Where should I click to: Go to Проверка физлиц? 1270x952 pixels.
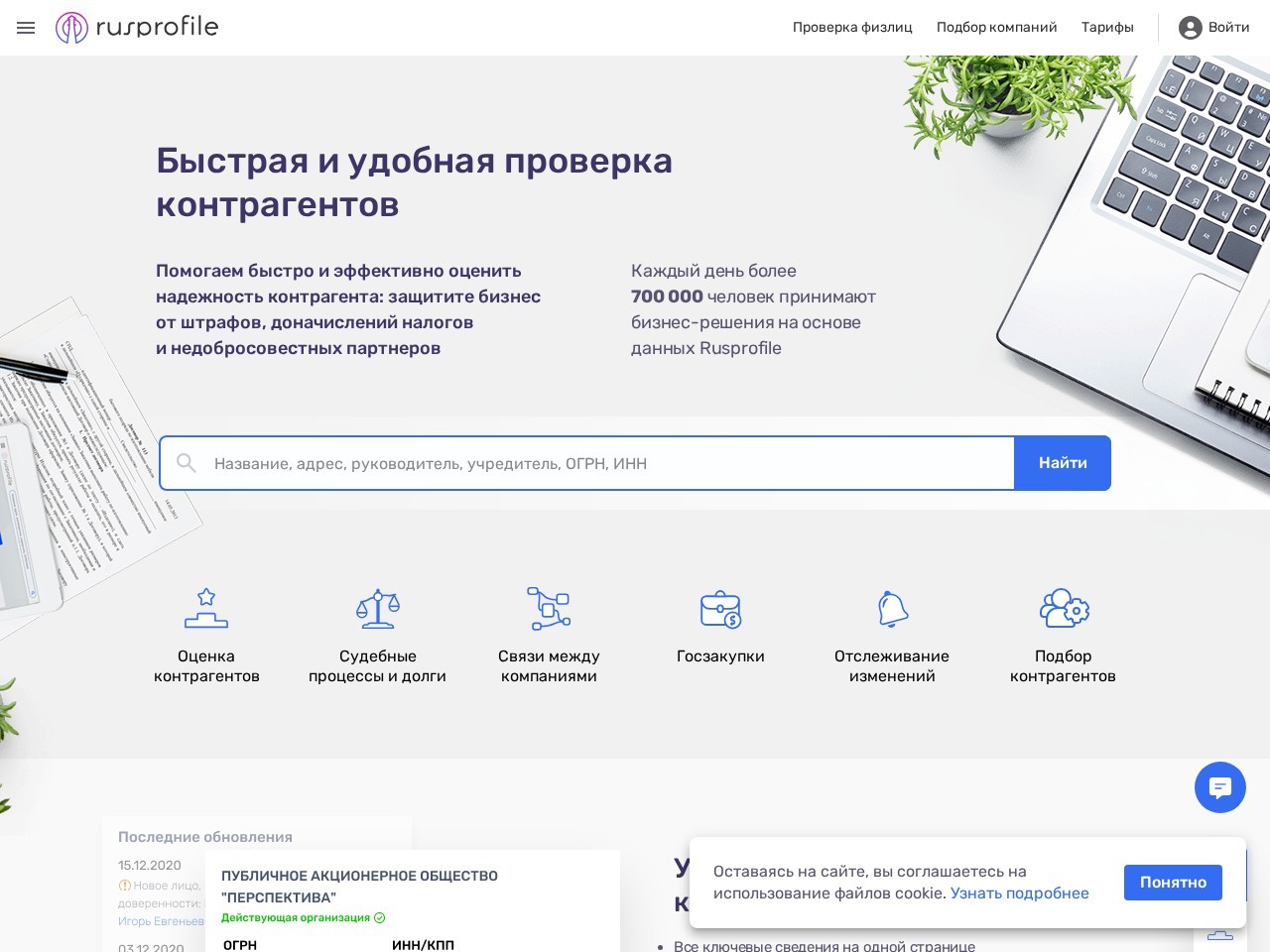pyautogui.click(x=852, y=28)
